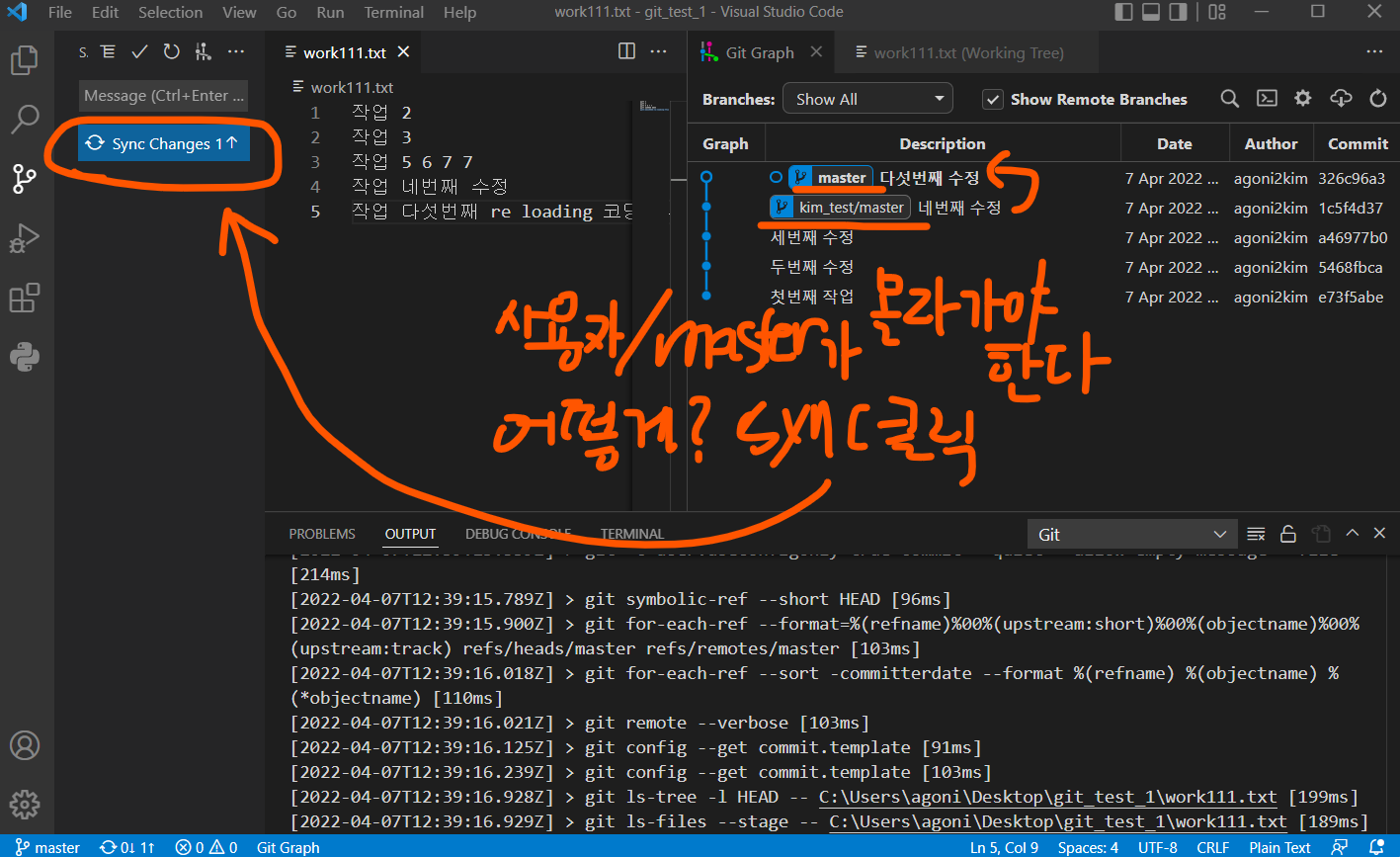1400x857 pixels.
Task: Open the Selection menu
Action: pos(170,13)
